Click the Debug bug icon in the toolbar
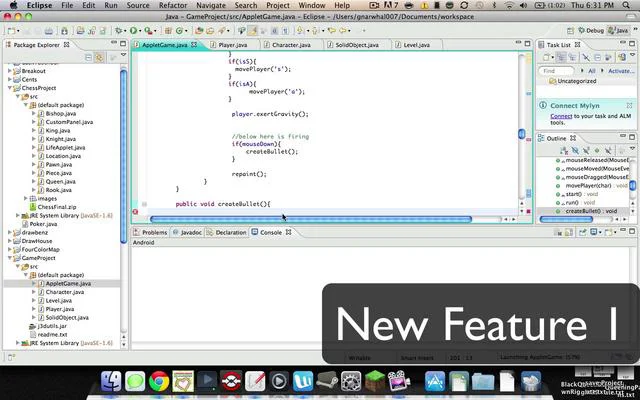Image resolution: width=640 pixels, height=400 pixels. coord(119,31)
